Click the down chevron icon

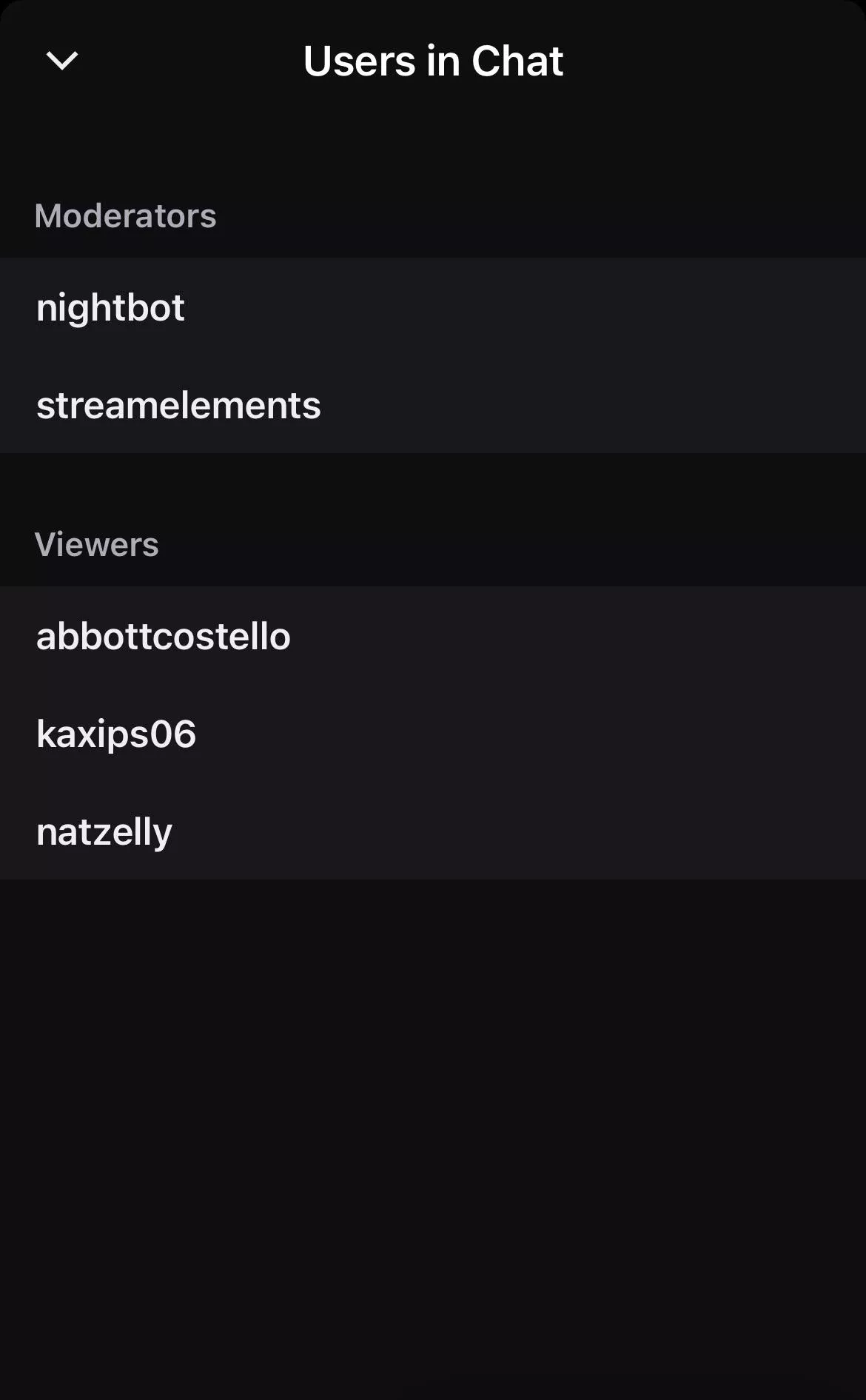click(62, 61)
